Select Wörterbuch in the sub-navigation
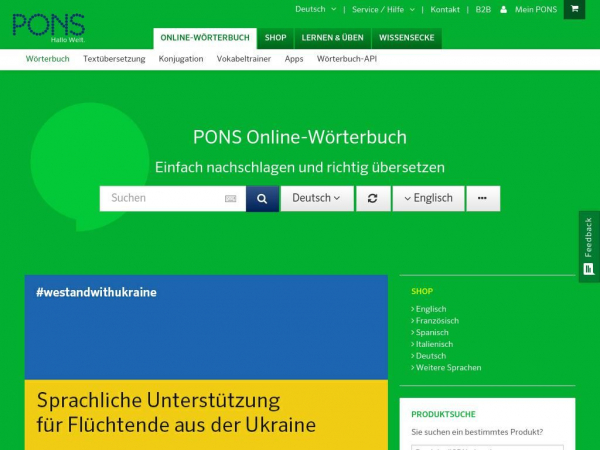 [47, 59]
